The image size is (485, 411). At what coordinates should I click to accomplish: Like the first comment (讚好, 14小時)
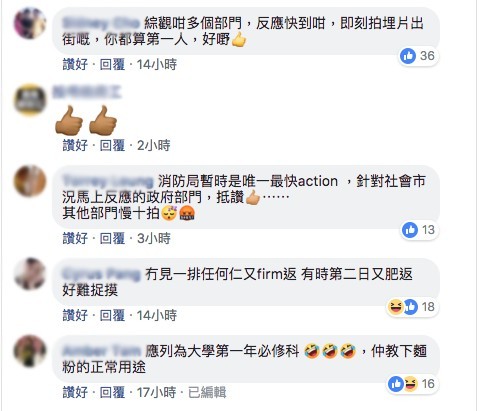point(75,64)
